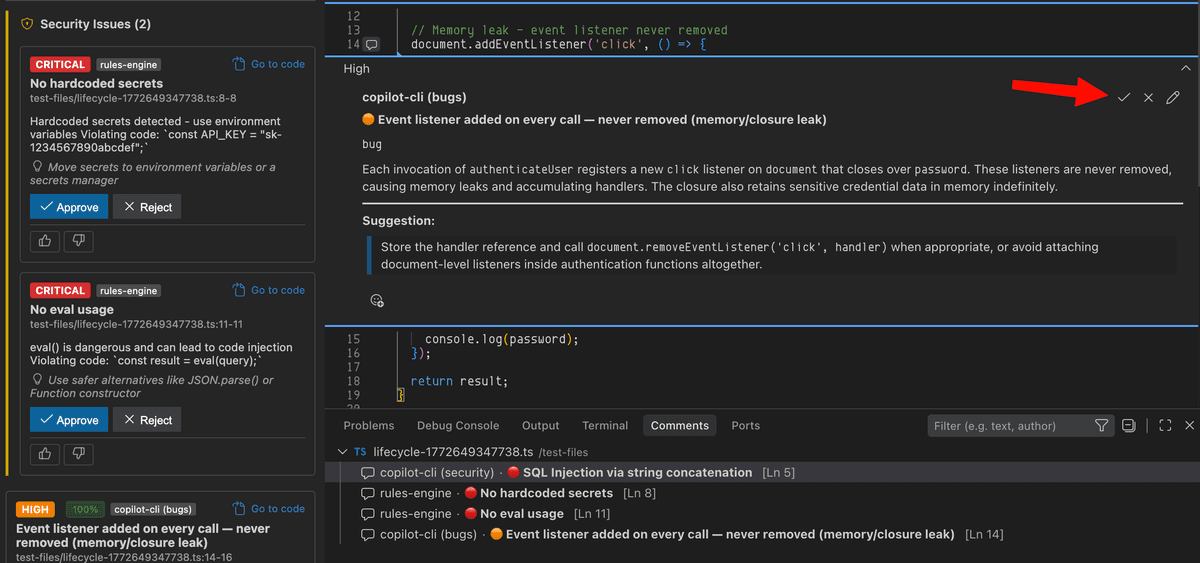Select the Comments tab
Image resolution: width=1200 pixels, height=563 pixels.
click(x=680, y=425)
